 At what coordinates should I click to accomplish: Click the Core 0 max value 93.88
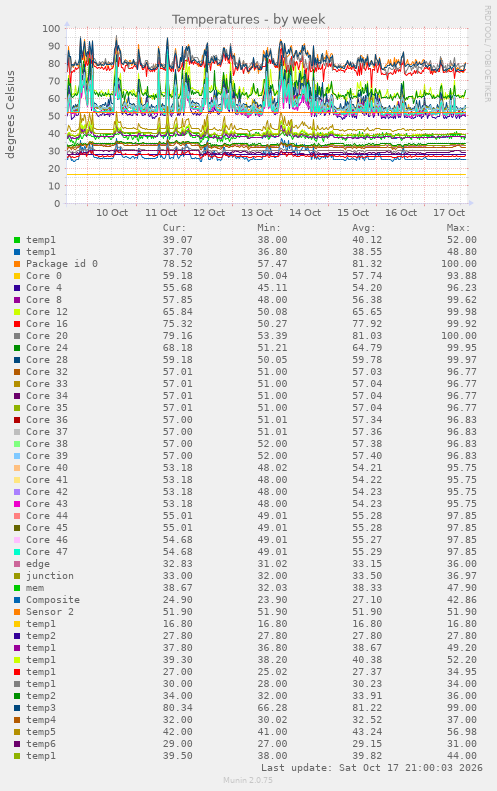462,276
